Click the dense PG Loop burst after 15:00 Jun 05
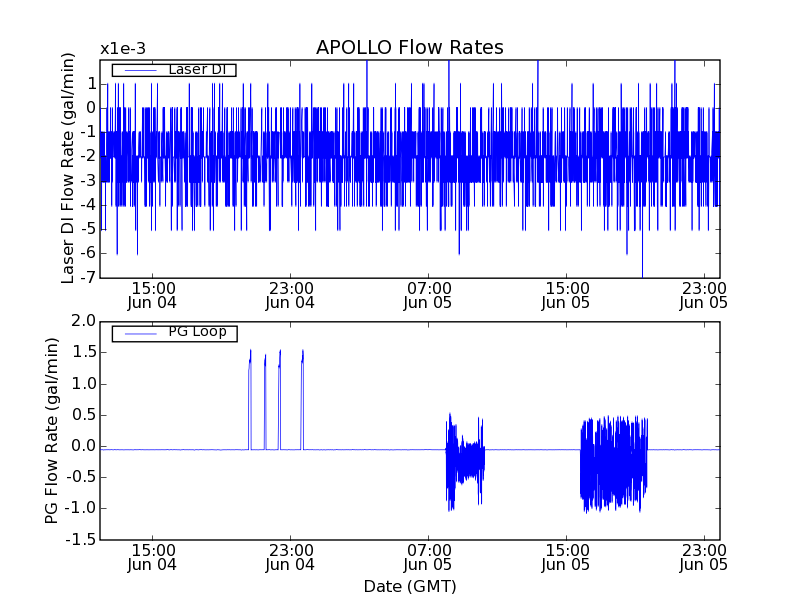Image resolution: width=800 pixels, height=600 pixels. click(x=614, y=463)
